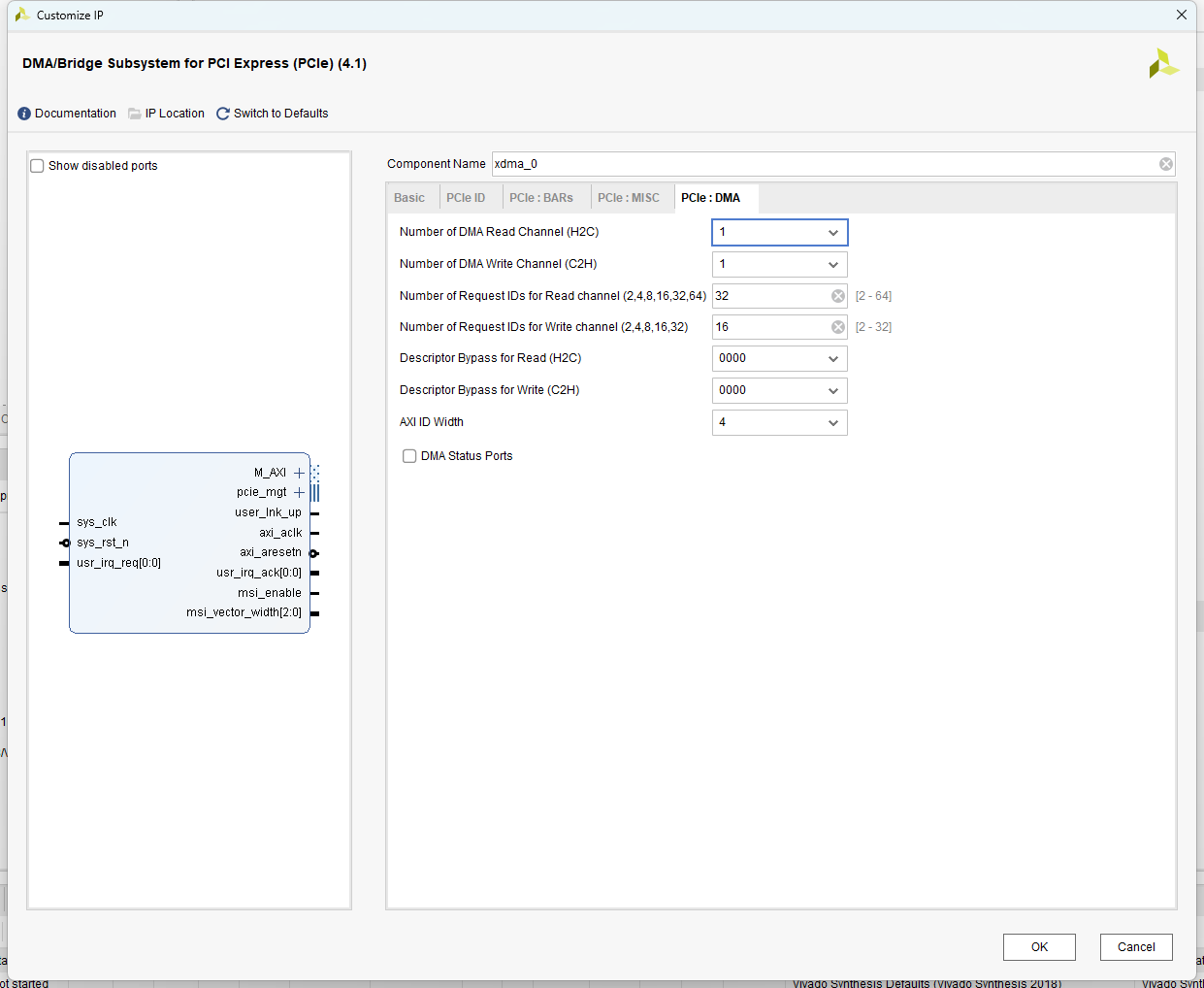Open the DMA Write Channel (C2H) dropdown

[780, 264]
